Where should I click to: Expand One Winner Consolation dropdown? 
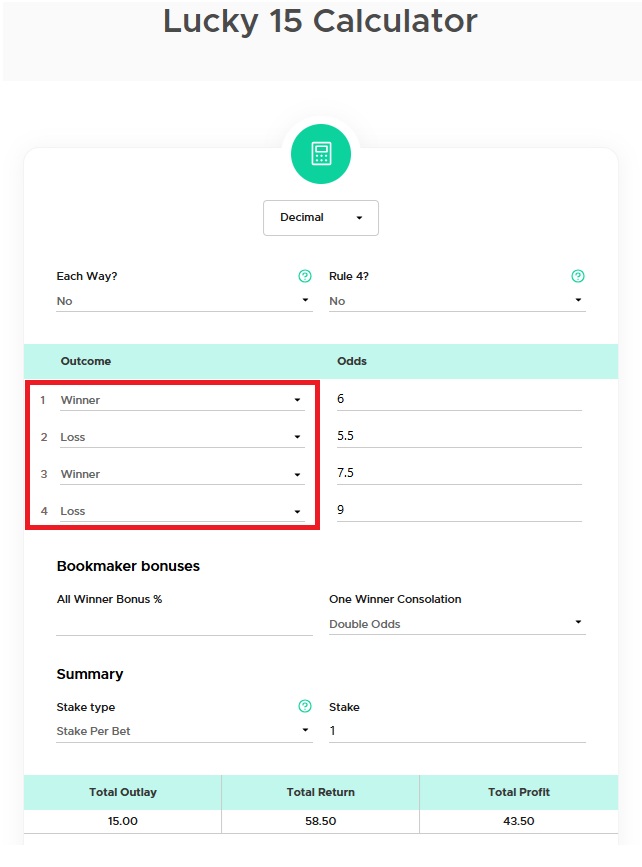pyautogui.click(x=456, y=624)
